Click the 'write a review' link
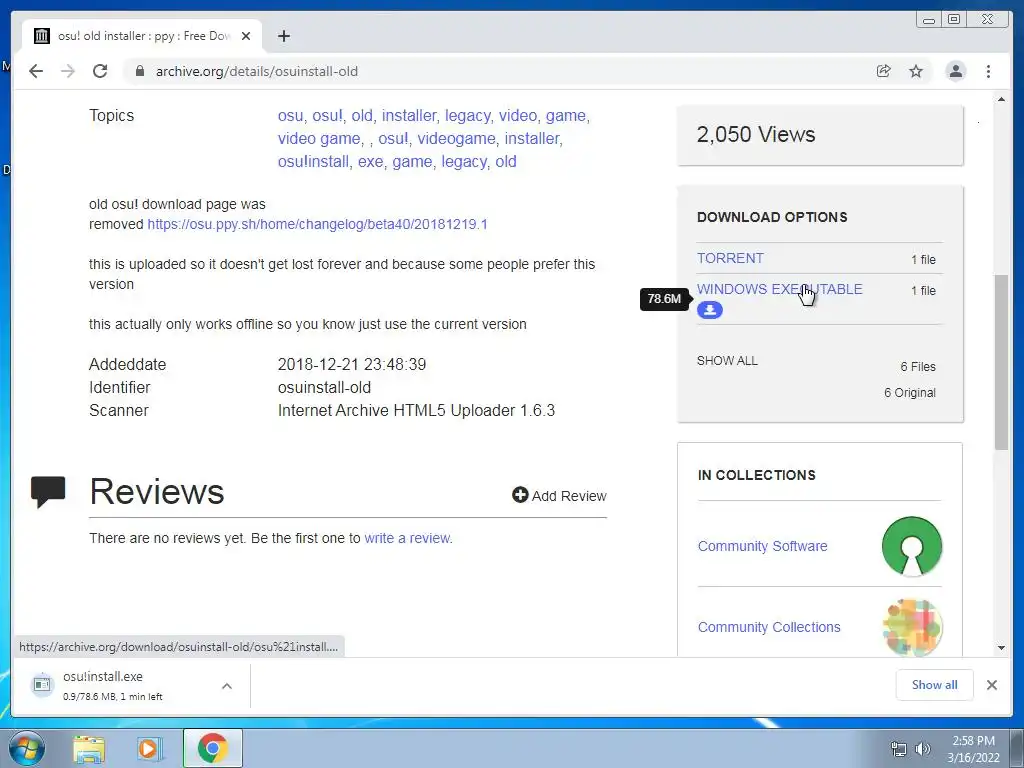Screen dimensions: 1024x768 pos(408,538)
